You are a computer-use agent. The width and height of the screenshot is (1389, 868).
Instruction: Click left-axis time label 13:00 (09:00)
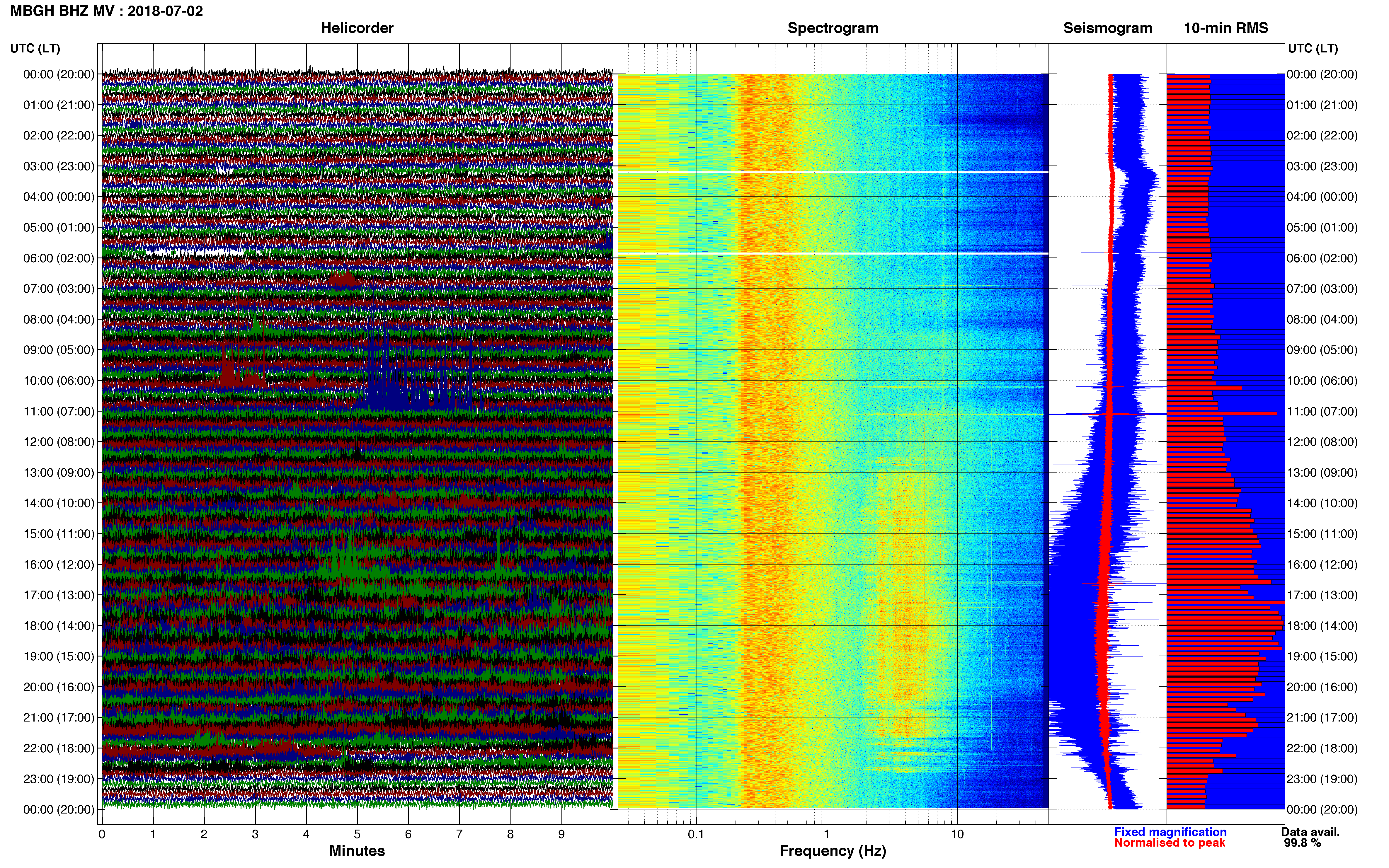tap(59, 473)
